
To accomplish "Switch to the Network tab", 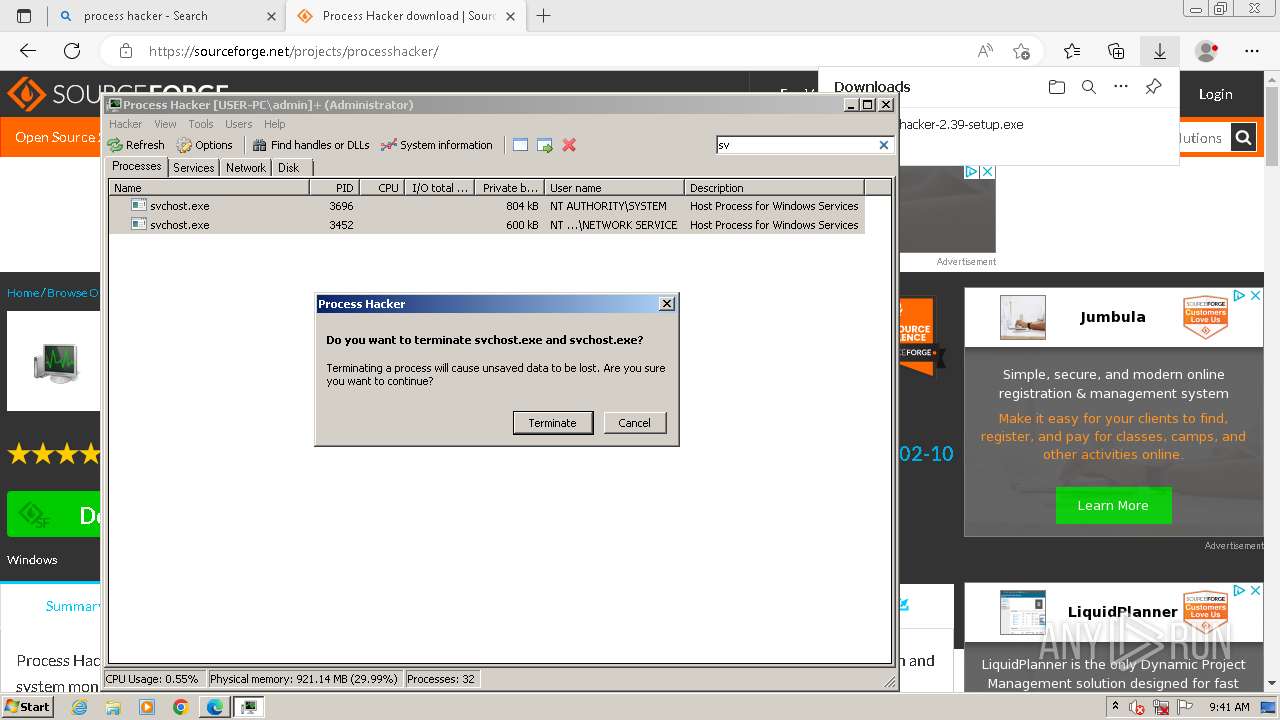I will (246, 168).
